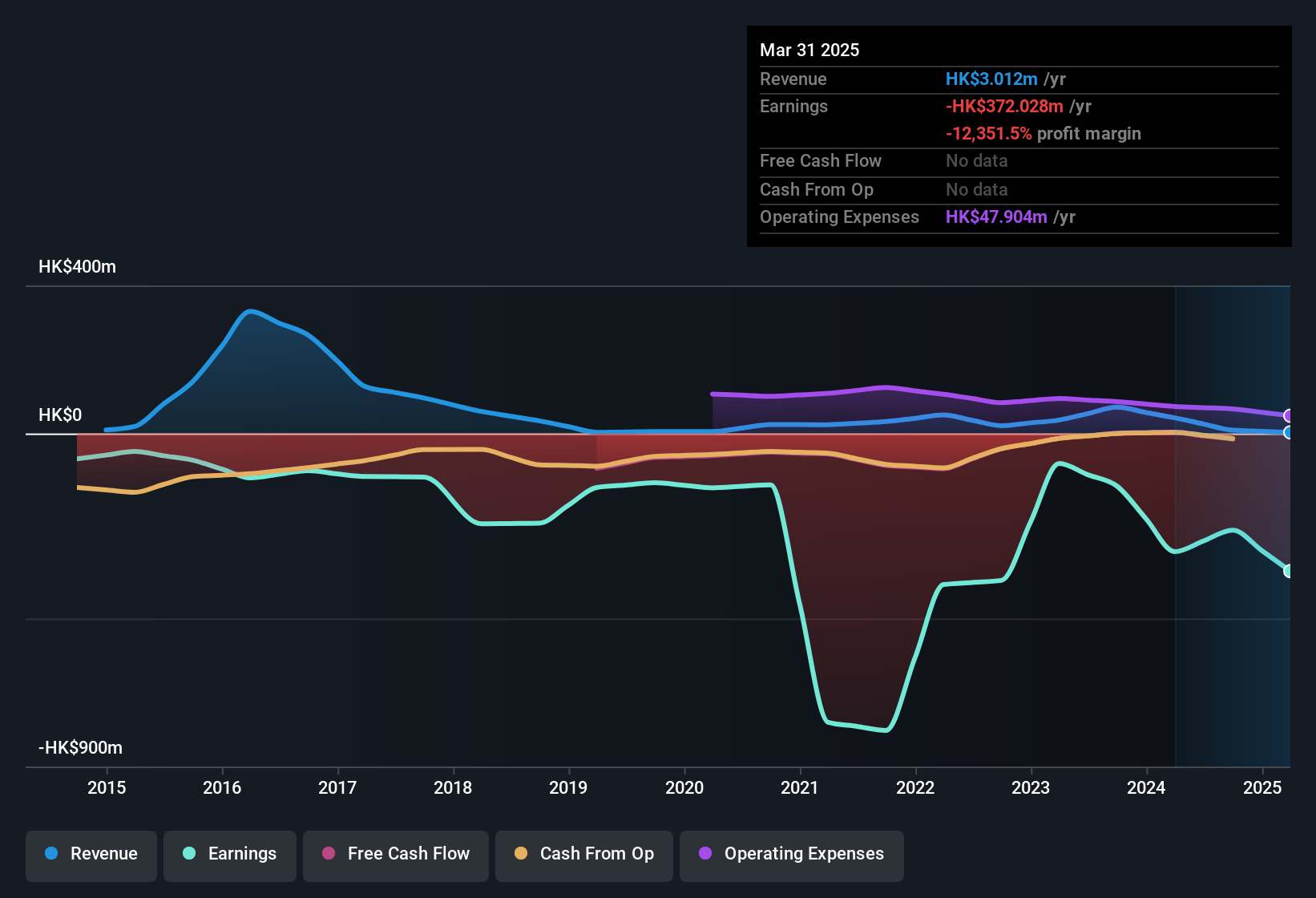This screenshot has height=898, width=1316.
Task: Click the Earnings trough near late 2021
Action: pyautogui.click(x=885, y=730)
